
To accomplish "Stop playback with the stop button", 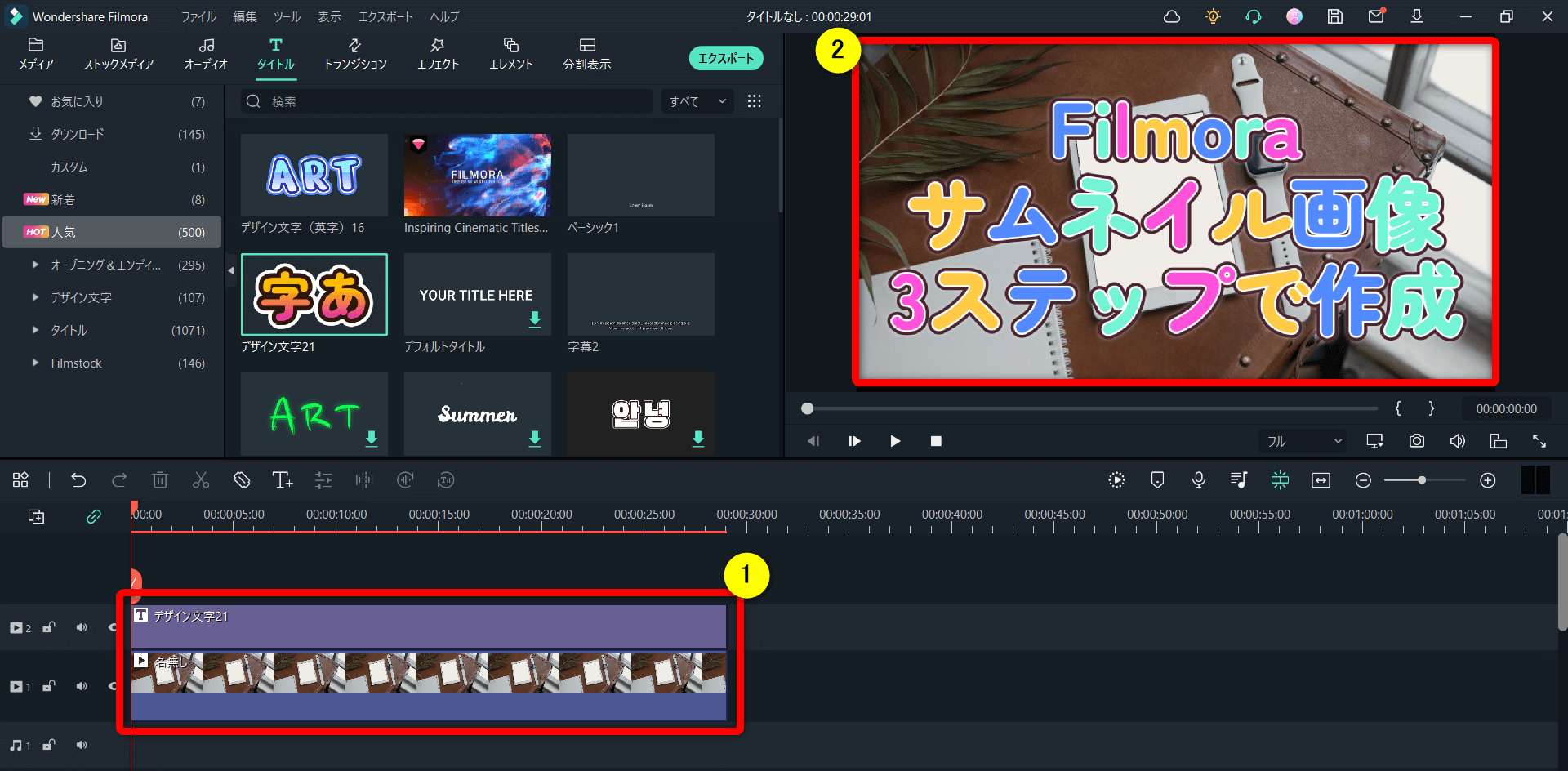I will pos(936,441).
